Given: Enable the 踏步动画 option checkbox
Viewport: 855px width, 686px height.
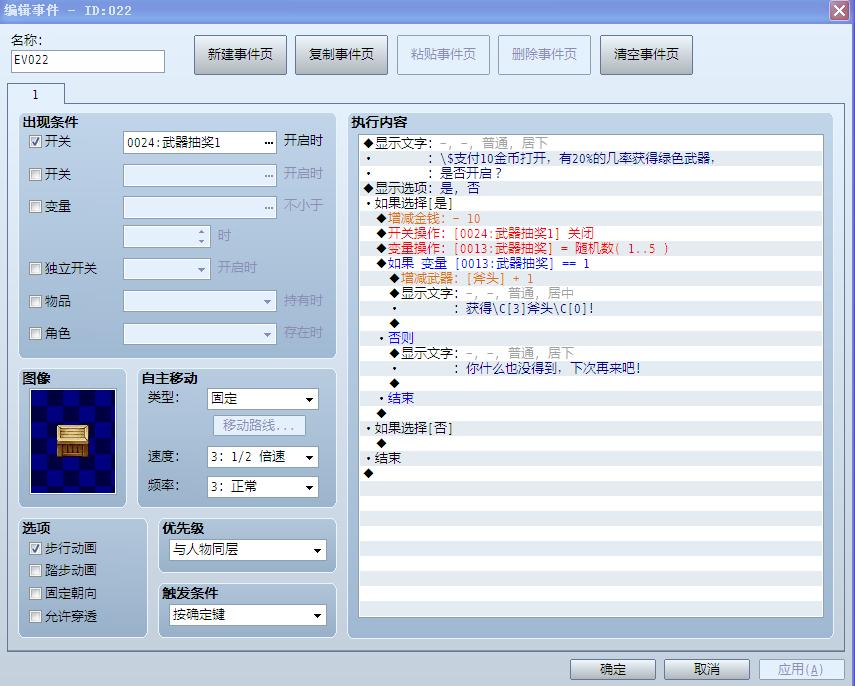Looking at the screenshot, I should point(35,570).
